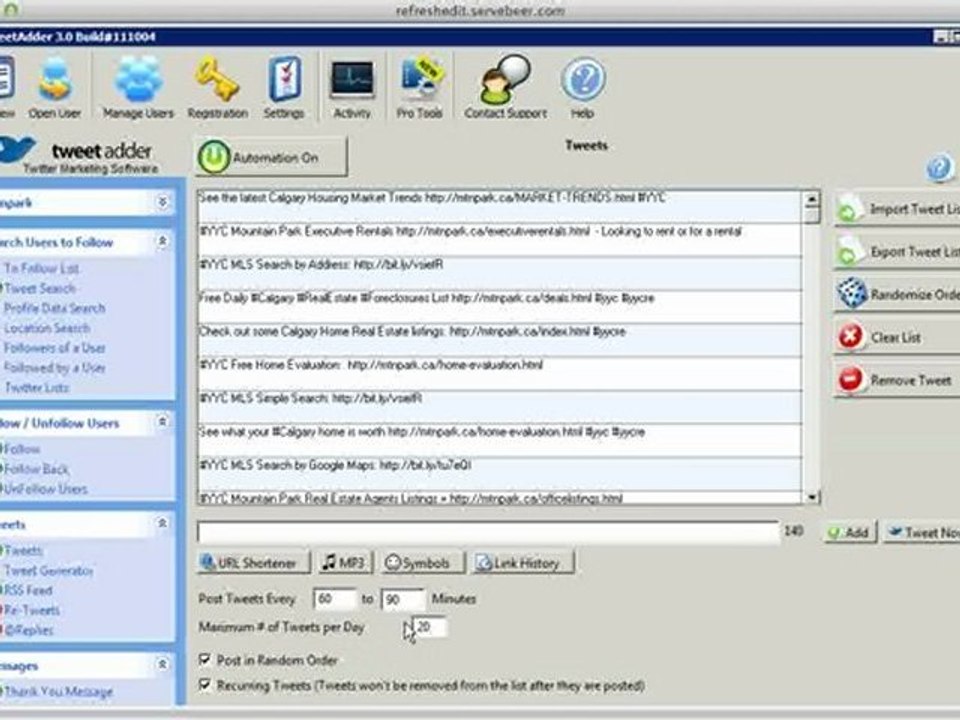Open the Activity monitor icon
Image resolution: width=960 pixels, height=720 pixels.
click(352, 88)
